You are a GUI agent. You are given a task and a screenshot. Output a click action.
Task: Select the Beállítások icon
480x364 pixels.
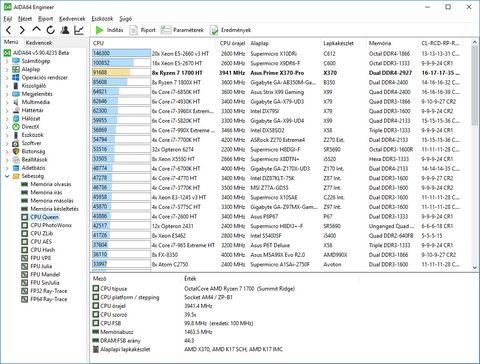(16, 160)
